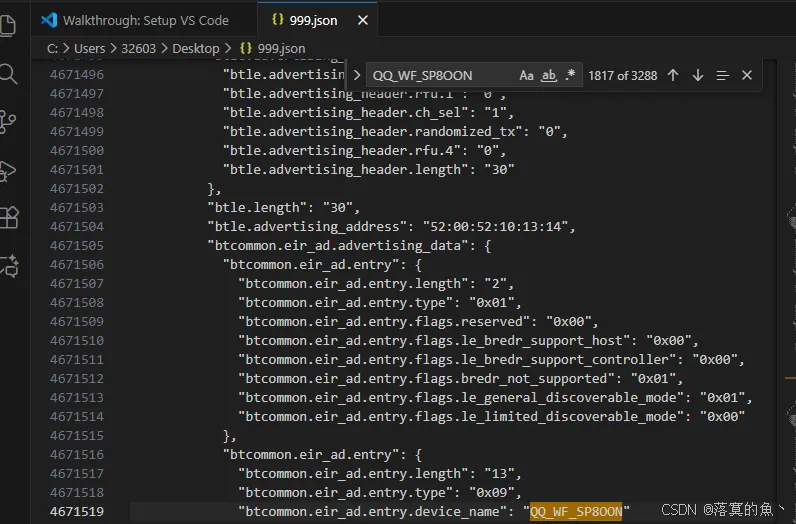
Task: Click line number 4671505
Action: click(x=77, y=246)
